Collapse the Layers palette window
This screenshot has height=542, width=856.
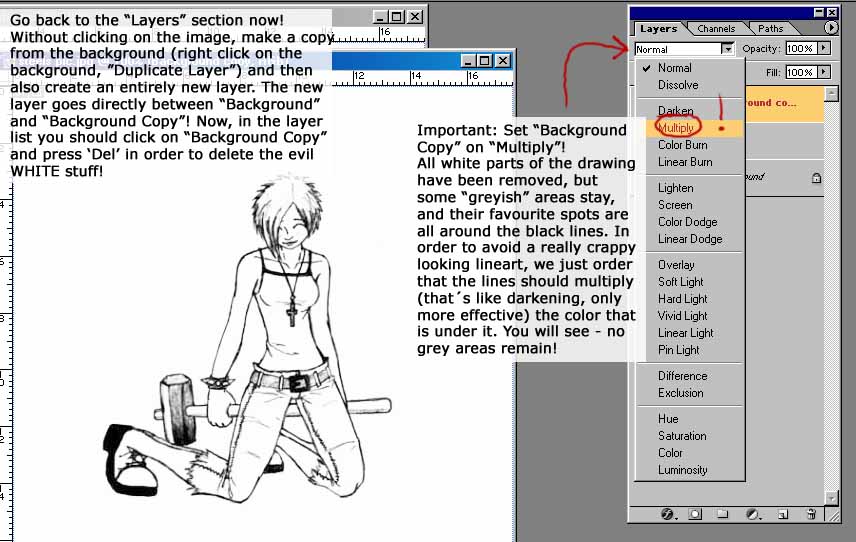[x=819, y=12]
